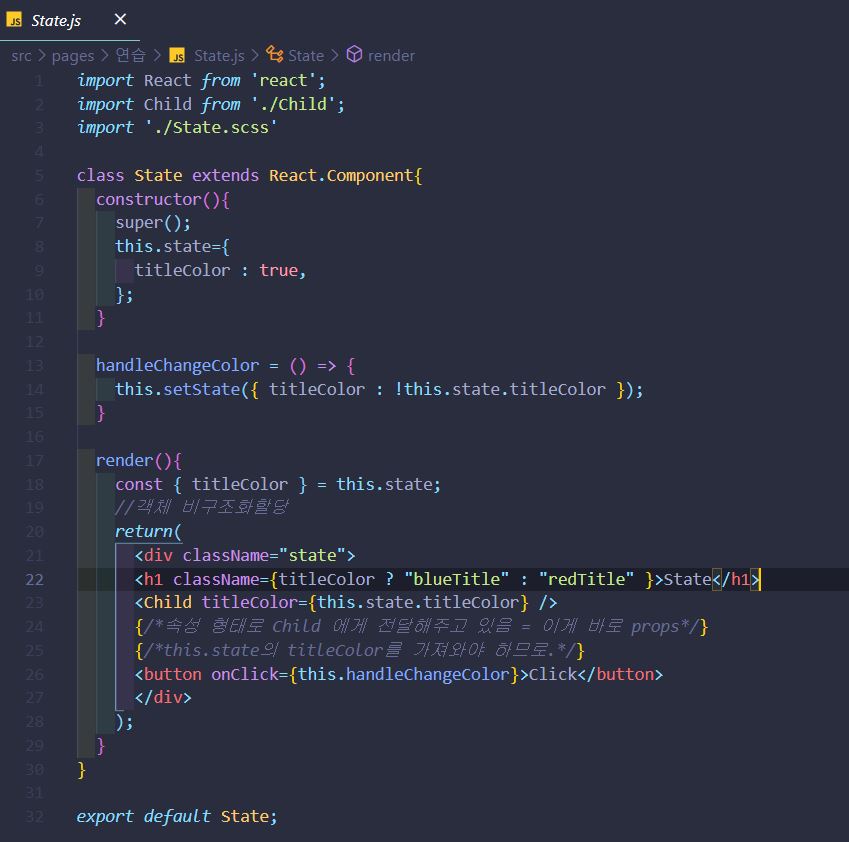This screenshot has width=849, height=842.
Task: Click the props comment on line 24
Action: click(421, 626)
